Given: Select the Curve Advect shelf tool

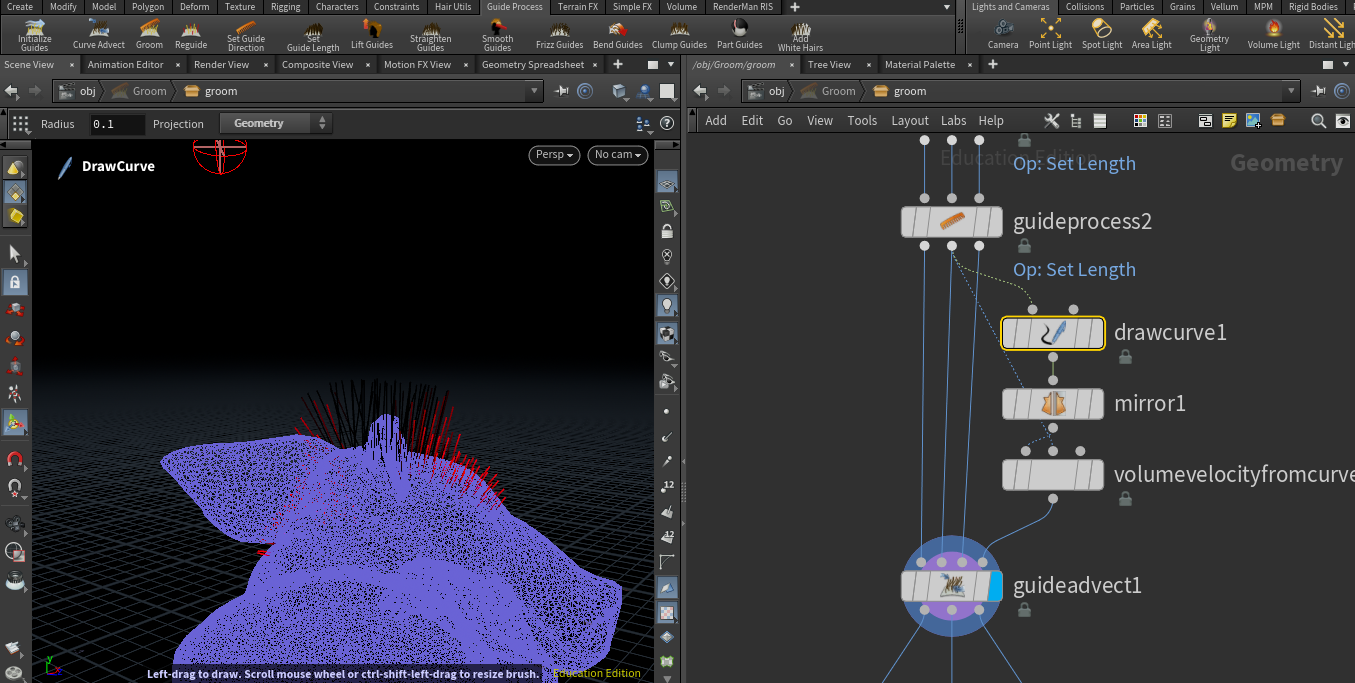Looking at the screenshot, I should click(x=99, y=34).
